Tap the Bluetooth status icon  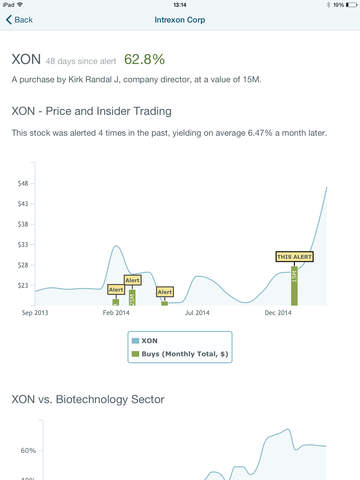pos(328,5)
